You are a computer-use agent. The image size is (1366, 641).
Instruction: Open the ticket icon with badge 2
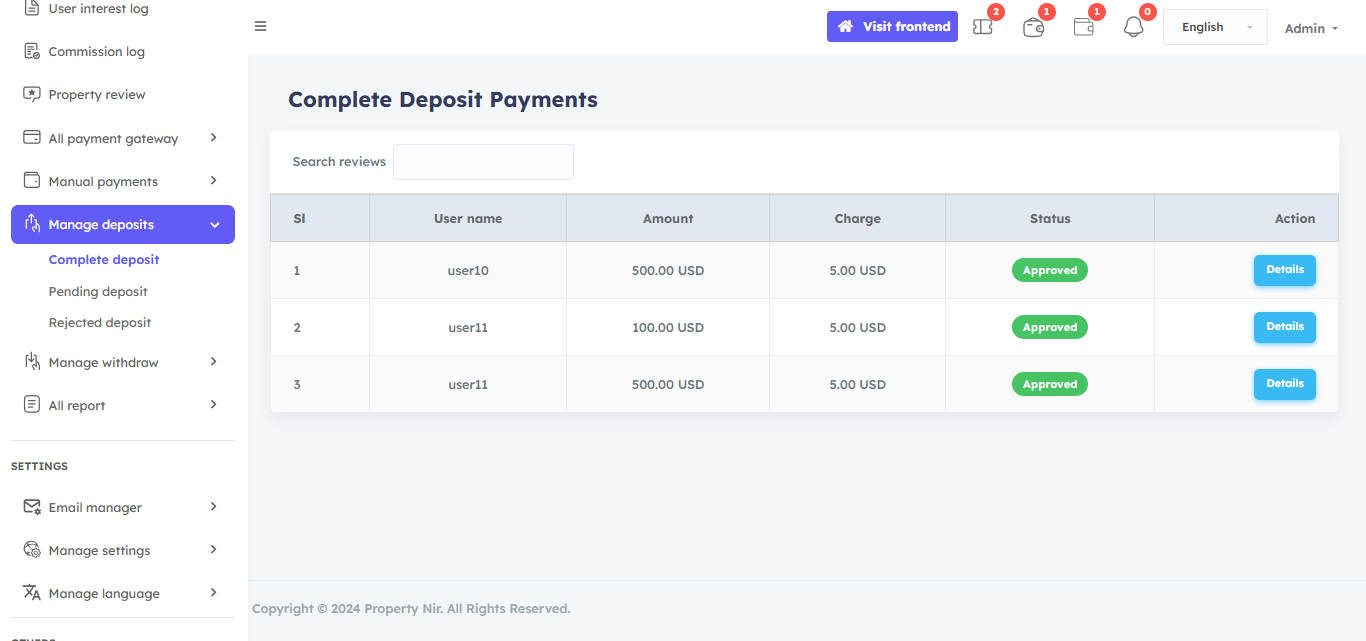983,27
